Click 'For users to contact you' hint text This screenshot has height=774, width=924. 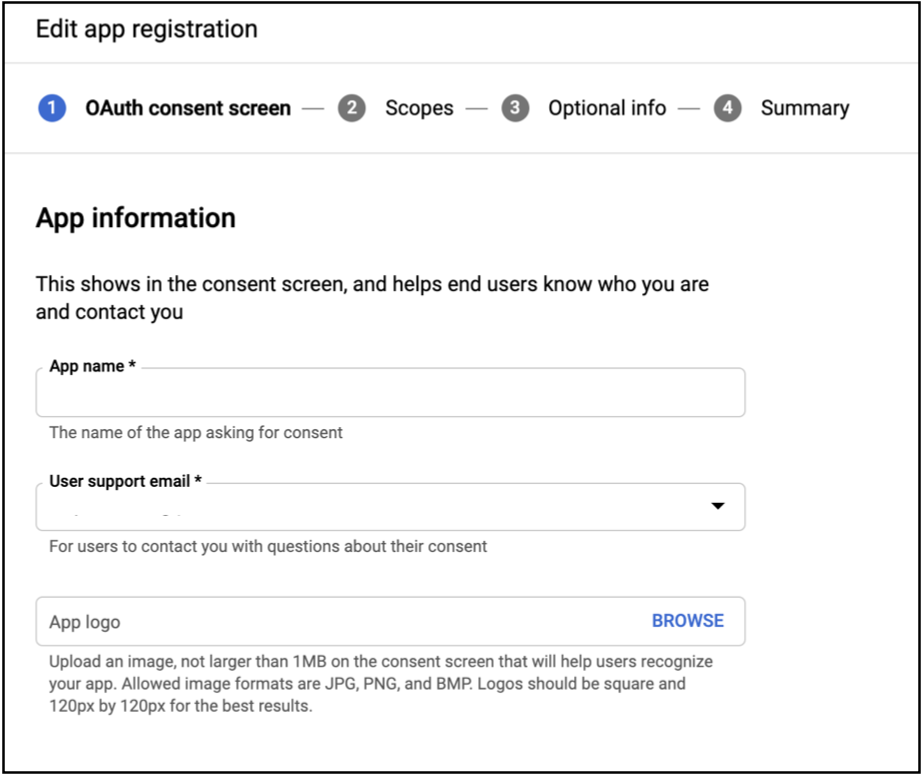[268, 546]
